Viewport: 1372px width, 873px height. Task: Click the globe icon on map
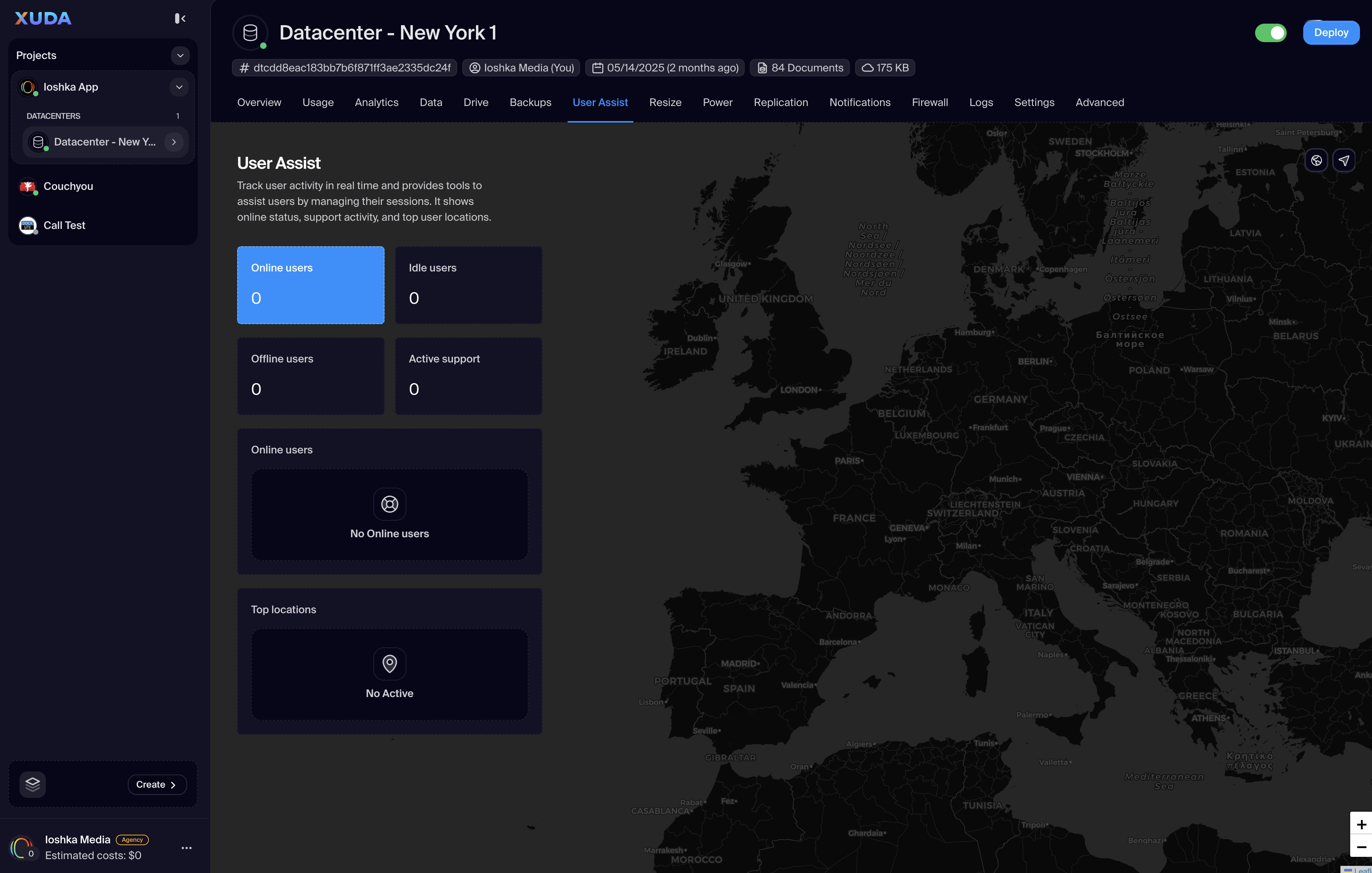1316,161
